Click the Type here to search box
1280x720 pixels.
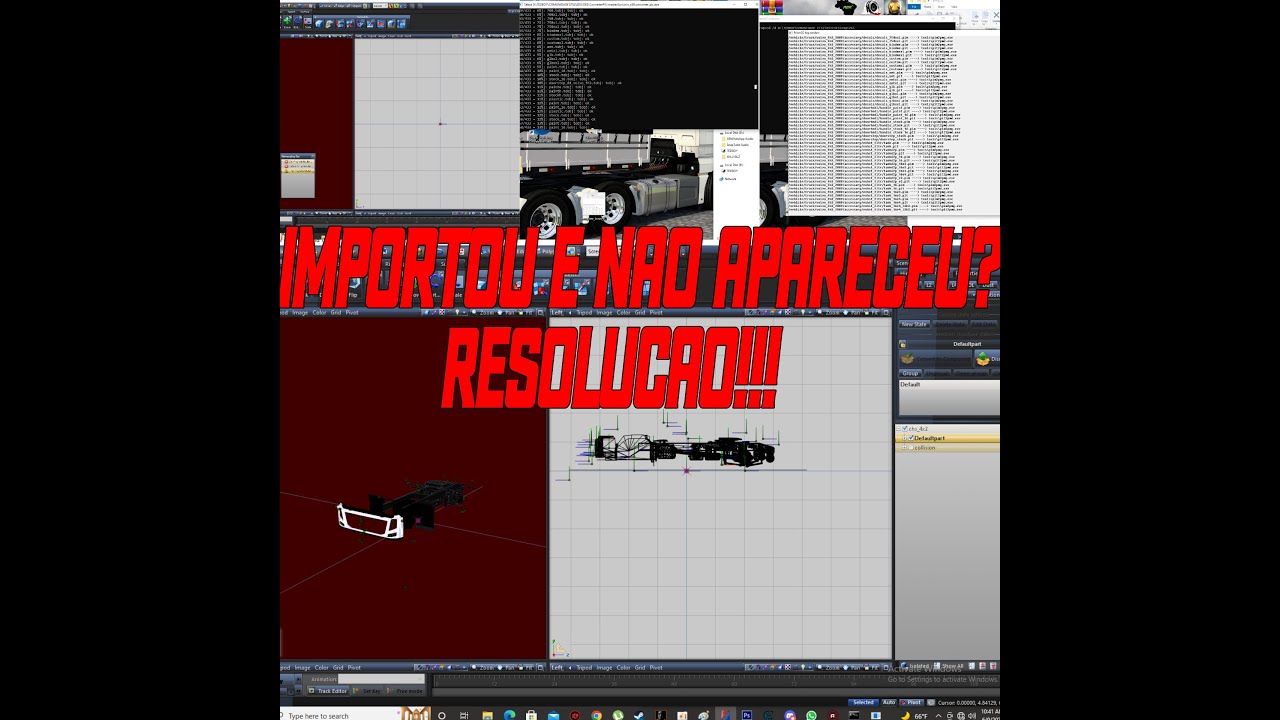[x=340, y=715]
